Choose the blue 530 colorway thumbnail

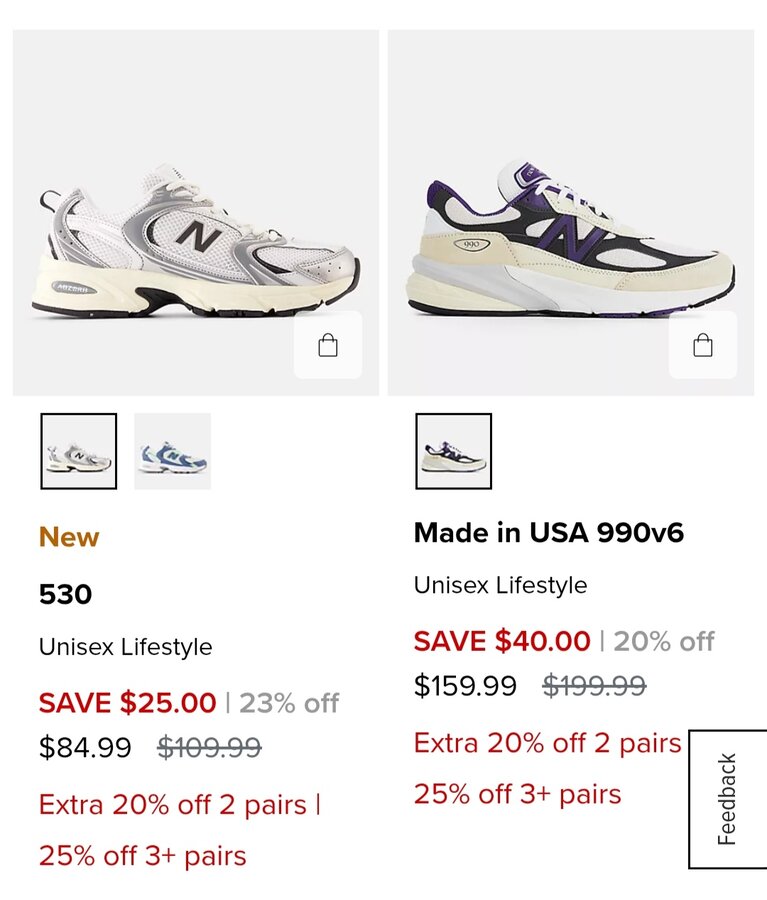(172, 451)
